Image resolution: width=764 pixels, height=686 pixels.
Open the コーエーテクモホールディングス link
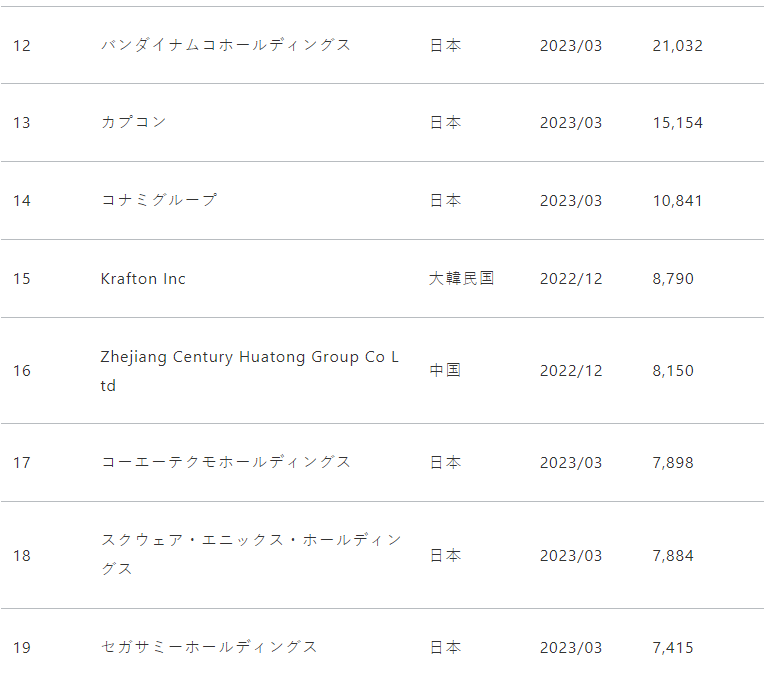click(x=226, y=462)
